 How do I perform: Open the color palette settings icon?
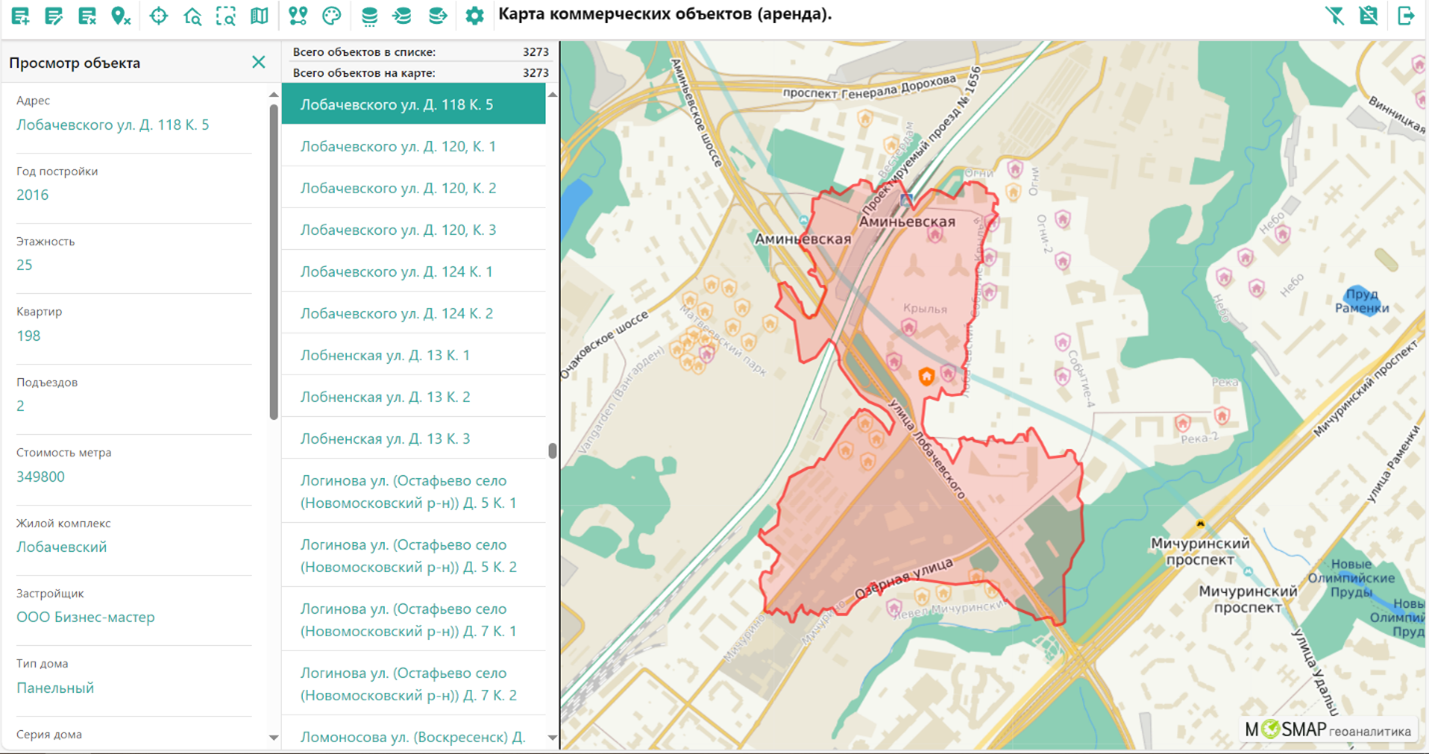[x=331, y=16]
